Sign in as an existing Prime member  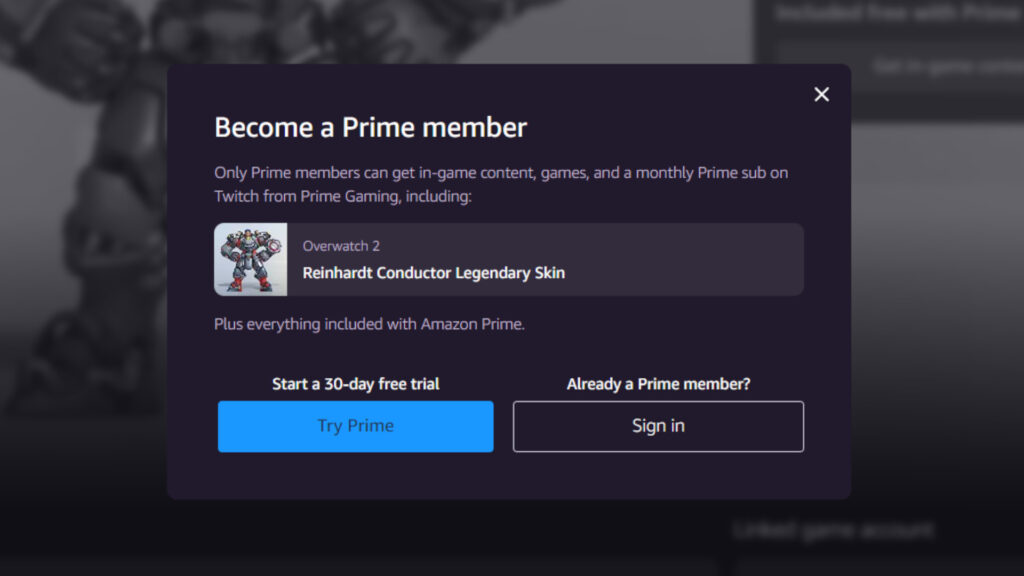658,426
